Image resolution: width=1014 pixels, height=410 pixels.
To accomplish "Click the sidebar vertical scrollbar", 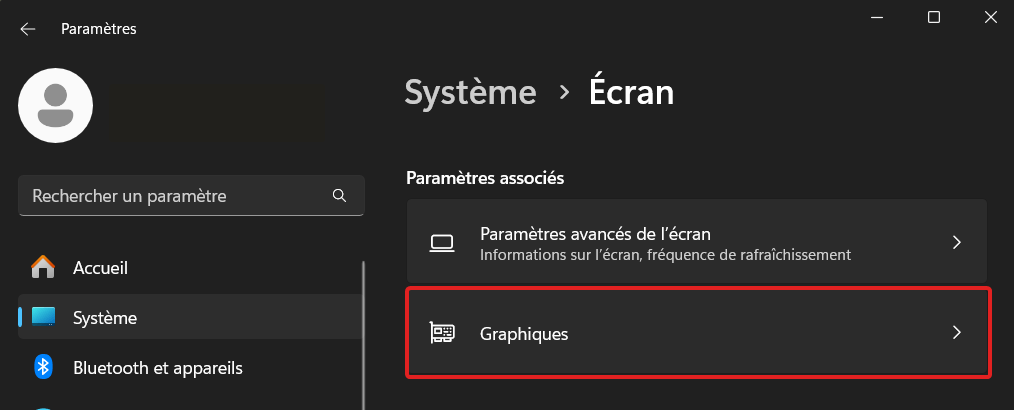I will click(363, 335).
